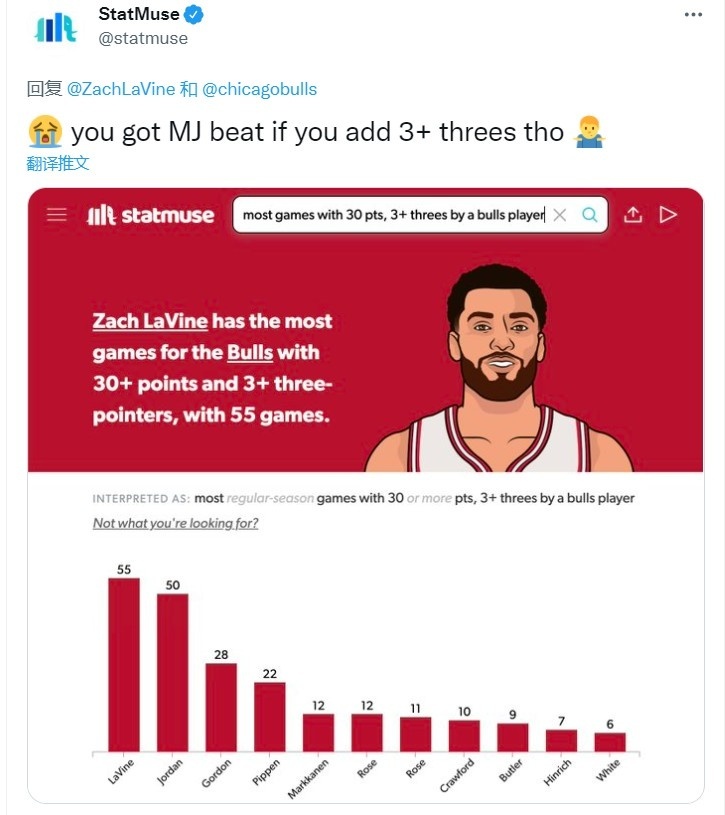The width and height of the screenshot is (725, 815).
Task: Open the @ZachLaVine mention link
Action: tap(121, 89)
